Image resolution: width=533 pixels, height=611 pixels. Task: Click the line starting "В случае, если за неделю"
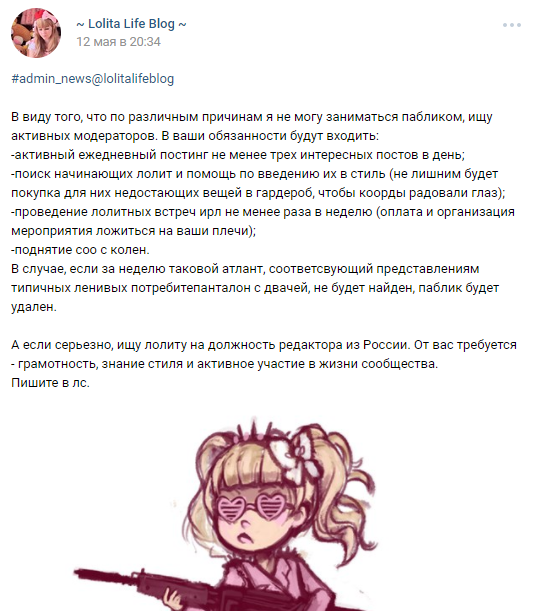tap(245, 269)
